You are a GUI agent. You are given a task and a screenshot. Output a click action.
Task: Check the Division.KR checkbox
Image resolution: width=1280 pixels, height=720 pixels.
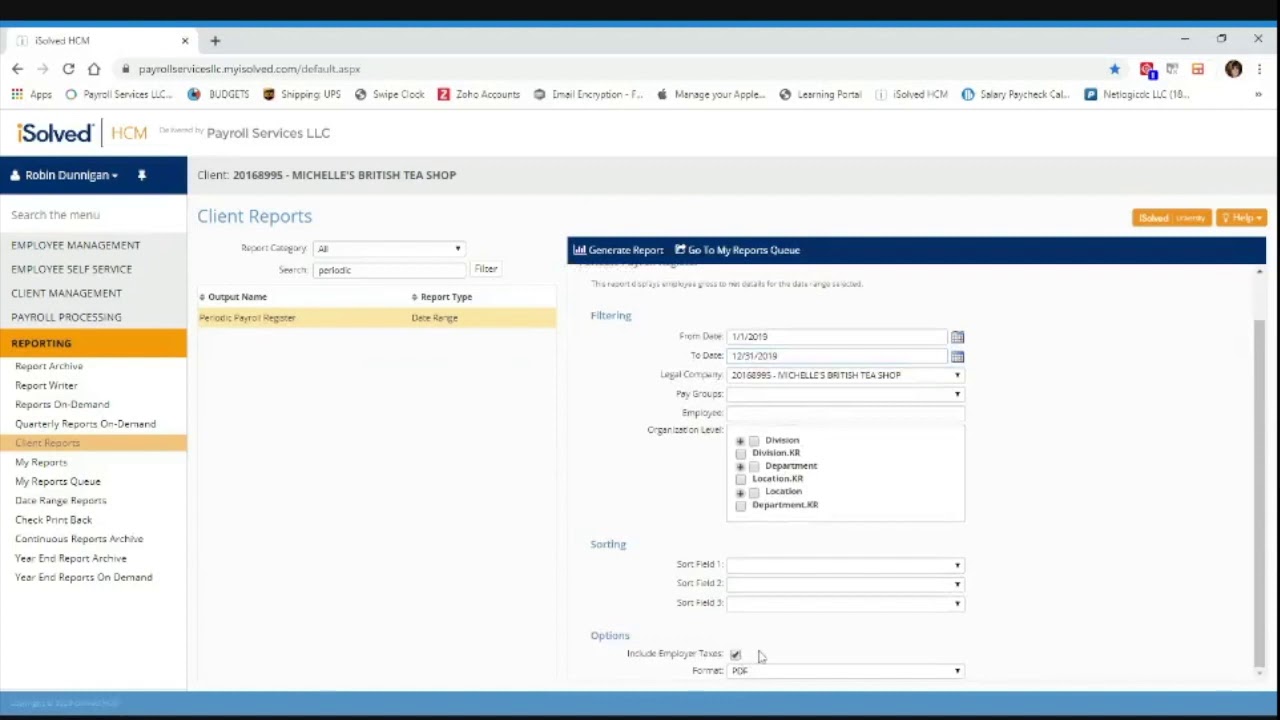741,454
